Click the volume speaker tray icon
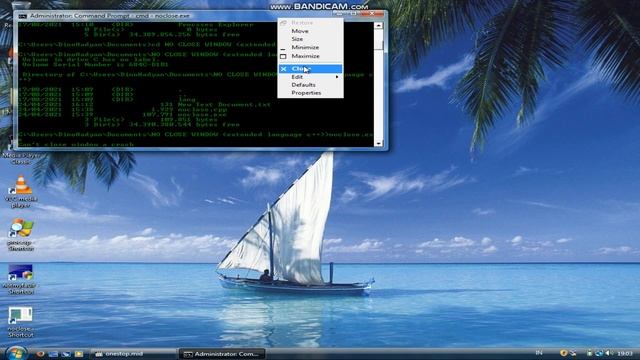The width and height of the screenshot is (640, 360). [x=609, y=353]
